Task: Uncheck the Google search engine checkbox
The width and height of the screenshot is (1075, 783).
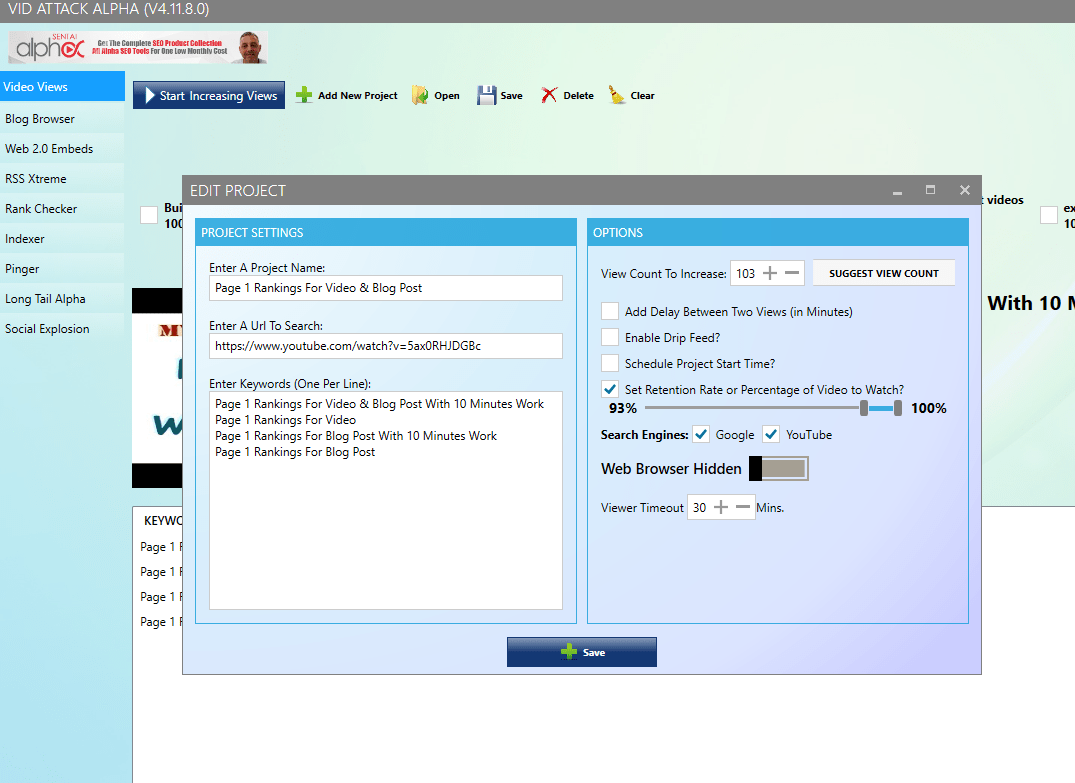Action: (701, 434)
